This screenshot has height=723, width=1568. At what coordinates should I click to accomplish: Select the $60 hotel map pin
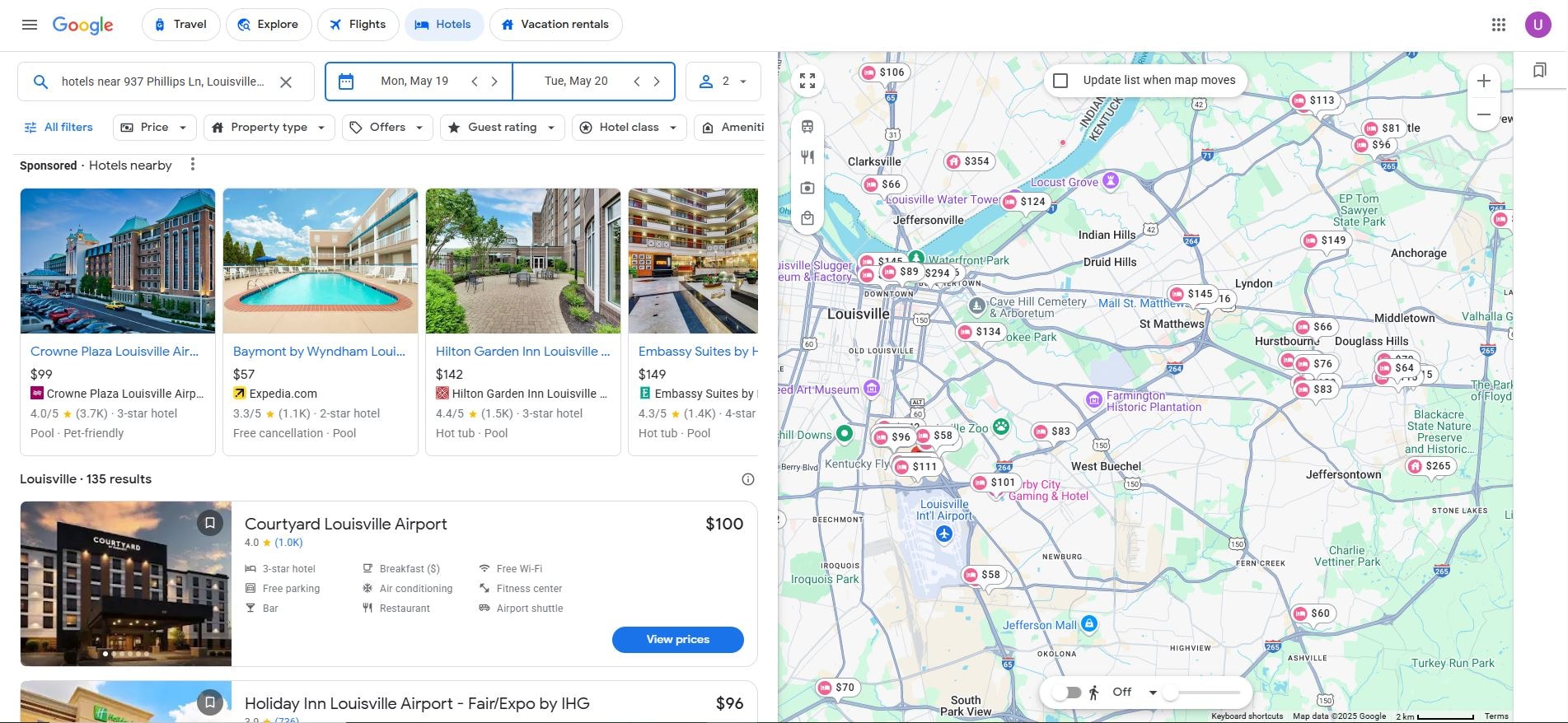(x=1313, y=613)
